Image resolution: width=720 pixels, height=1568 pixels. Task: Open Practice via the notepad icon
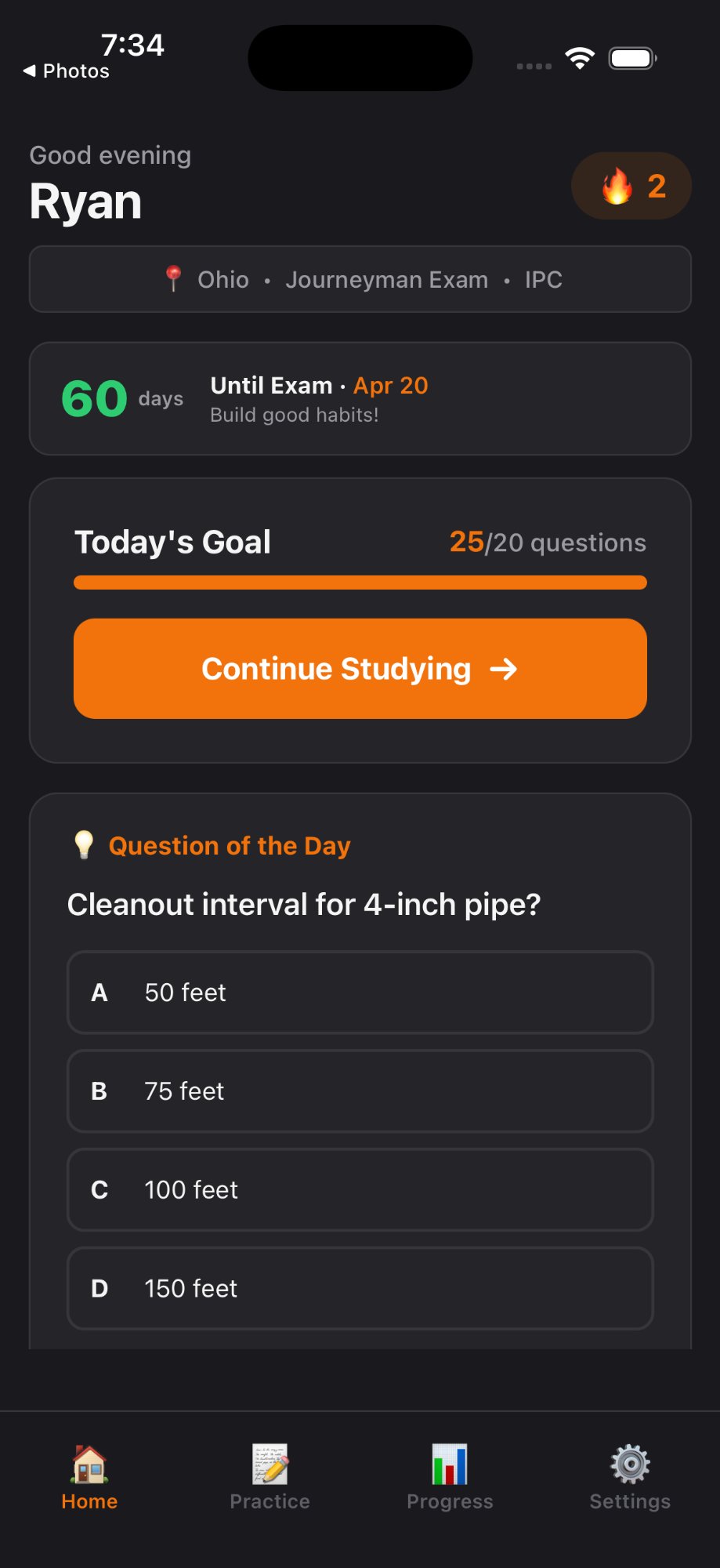coord(270,1464)
